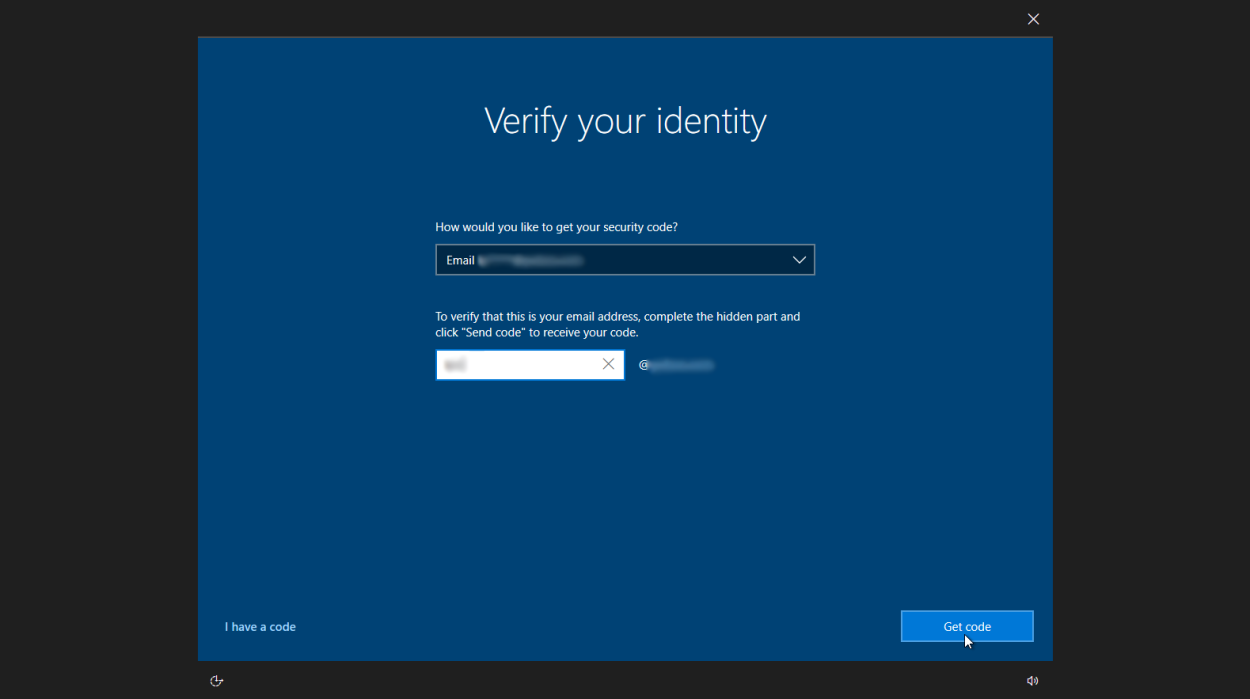Open the 'I have a code' link

pyautogui.click(x=260, y=627)
